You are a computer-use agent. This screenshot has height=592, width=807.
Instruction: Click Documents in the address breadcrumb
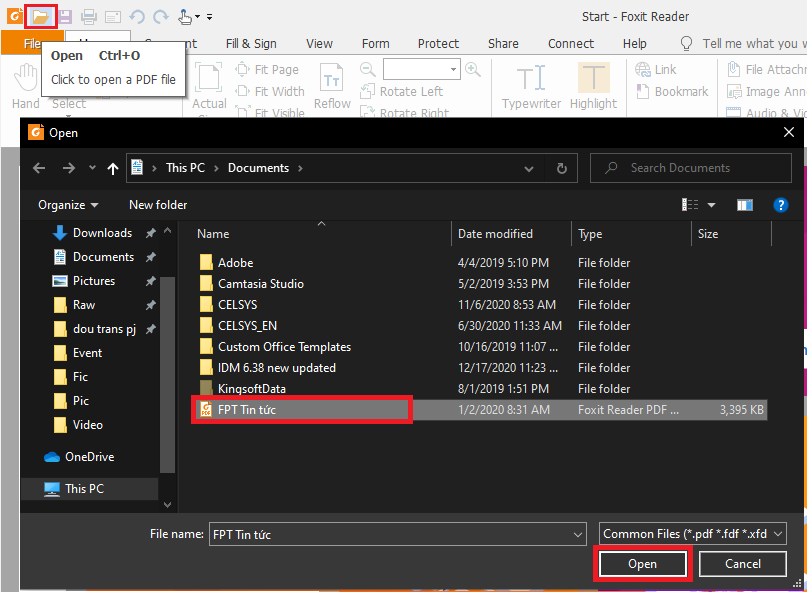pos(258,168)
